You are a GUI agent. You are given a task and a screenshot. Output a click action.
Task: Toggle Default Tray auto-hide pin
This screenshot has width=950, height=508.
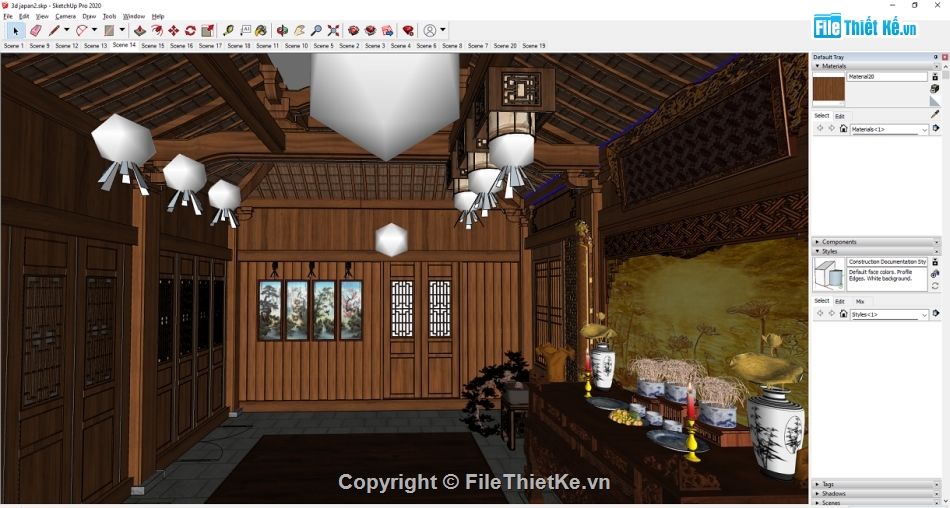[936, 57]
